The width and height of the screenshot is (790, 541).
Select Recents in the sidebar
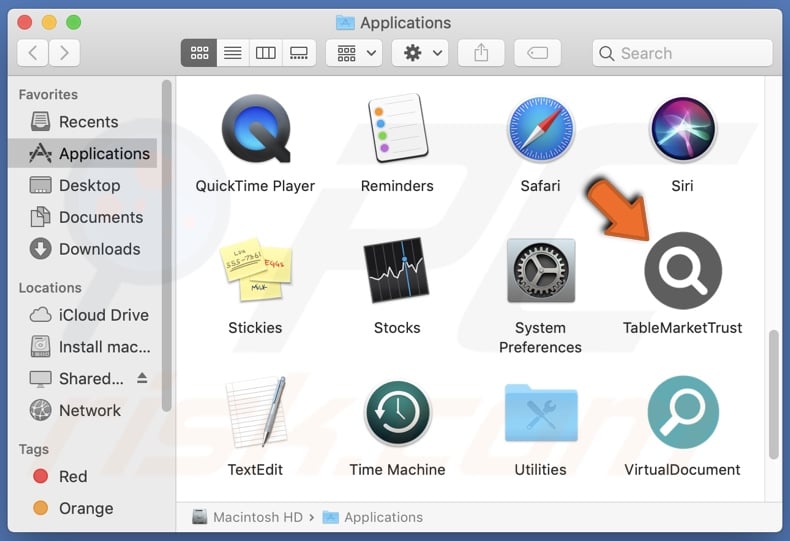(84, 121)
